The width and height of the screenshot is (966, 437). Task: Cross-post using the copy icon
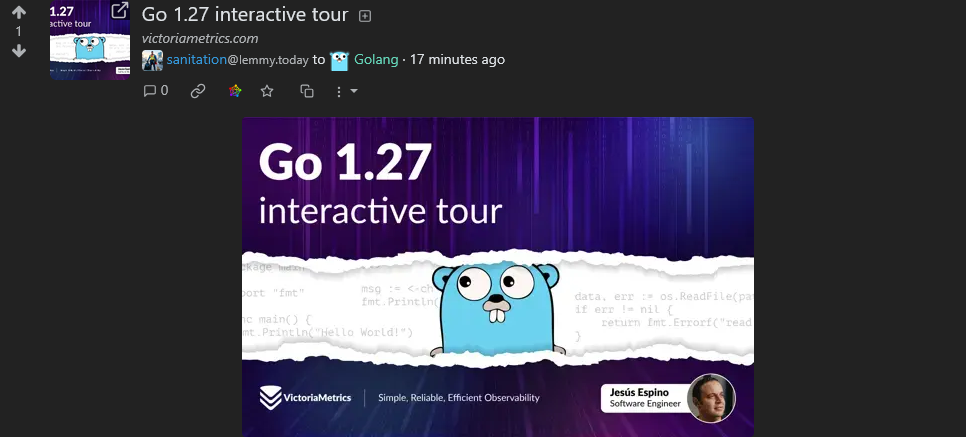307,91
